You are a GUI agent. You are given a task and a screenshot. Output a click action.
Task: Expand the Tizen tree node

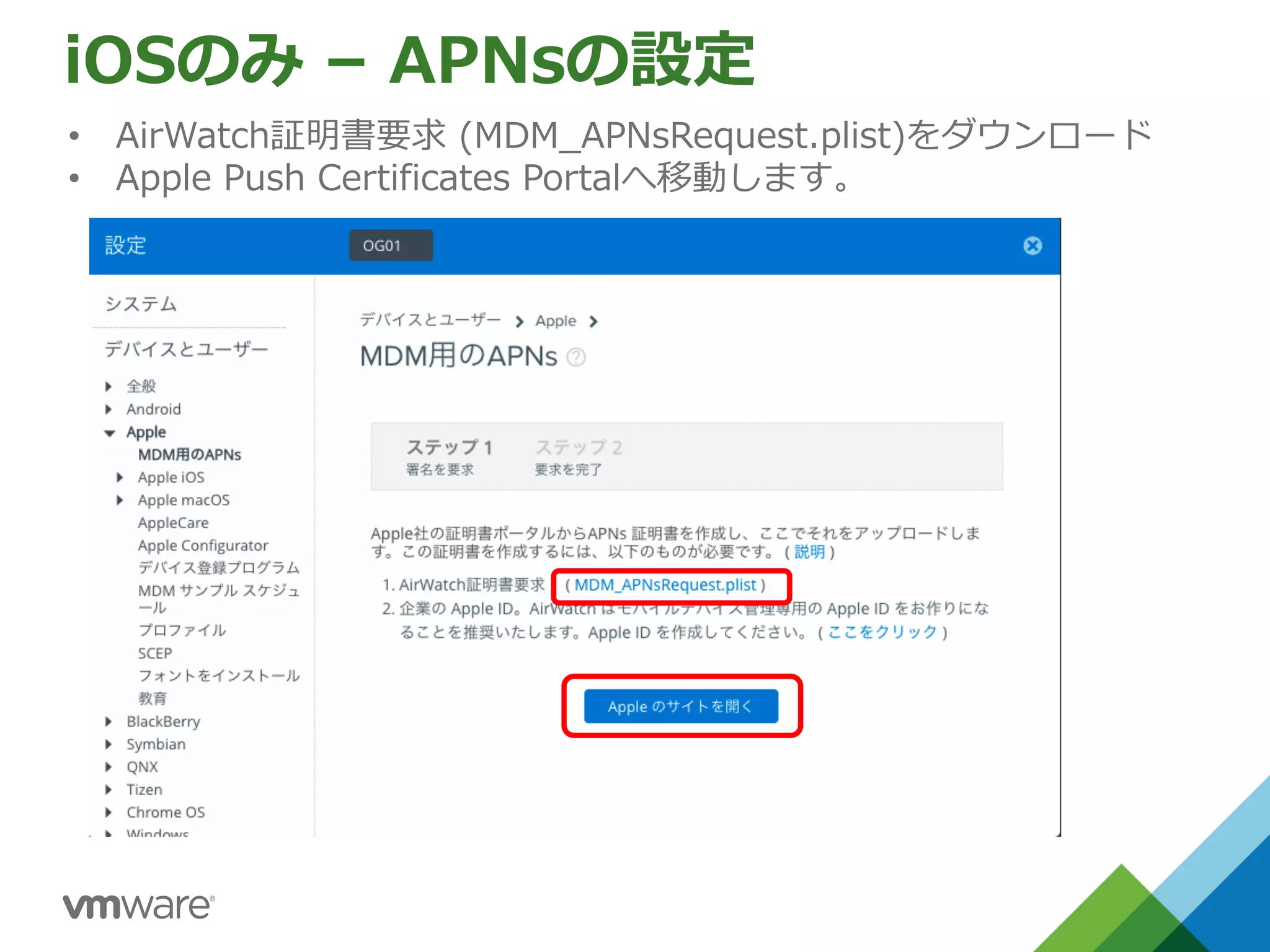[109, 790]
